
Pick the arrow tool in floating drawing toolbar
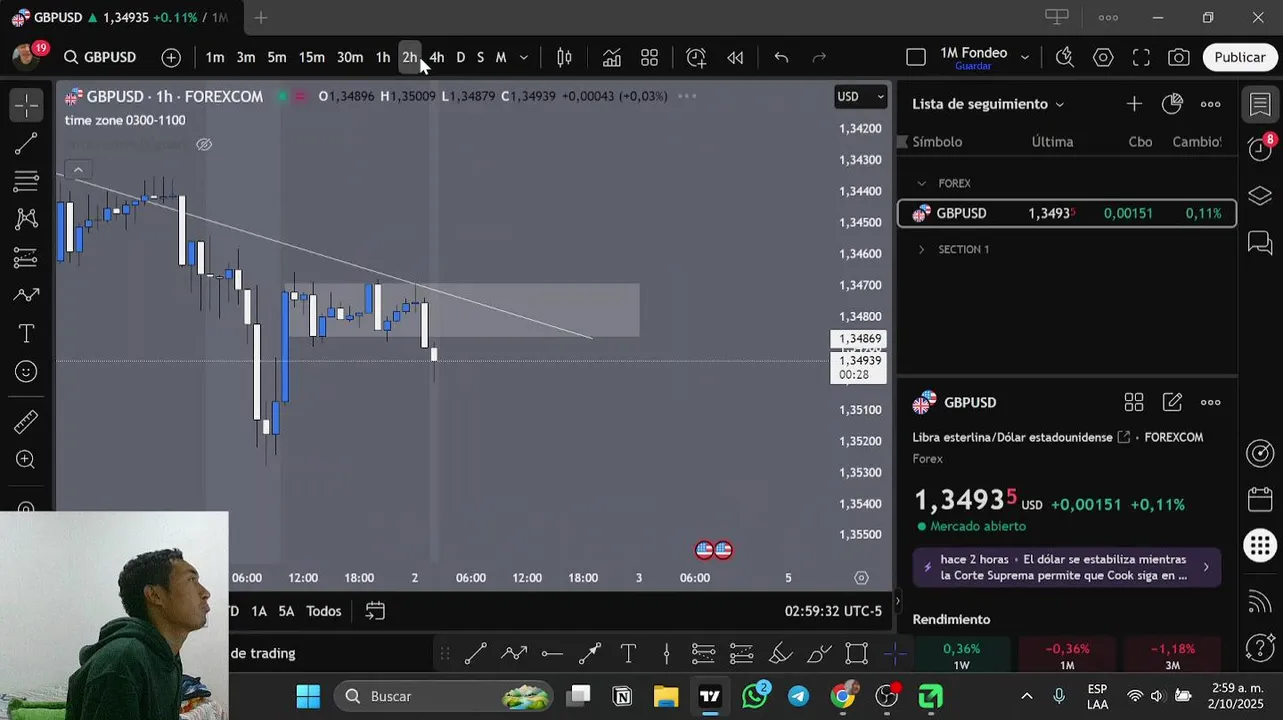pos(590,654)
